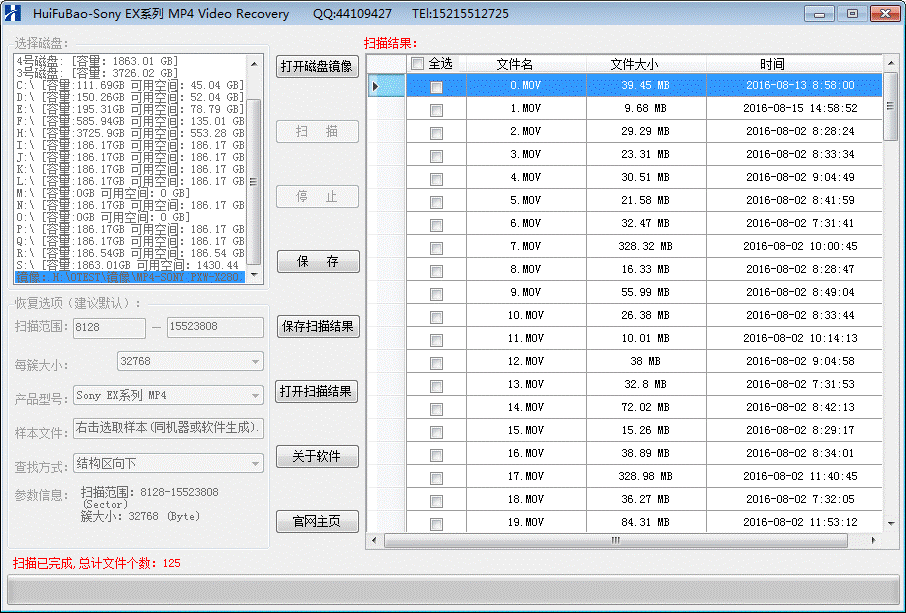Click the 328.32 MB size cell

pos(645,247)
